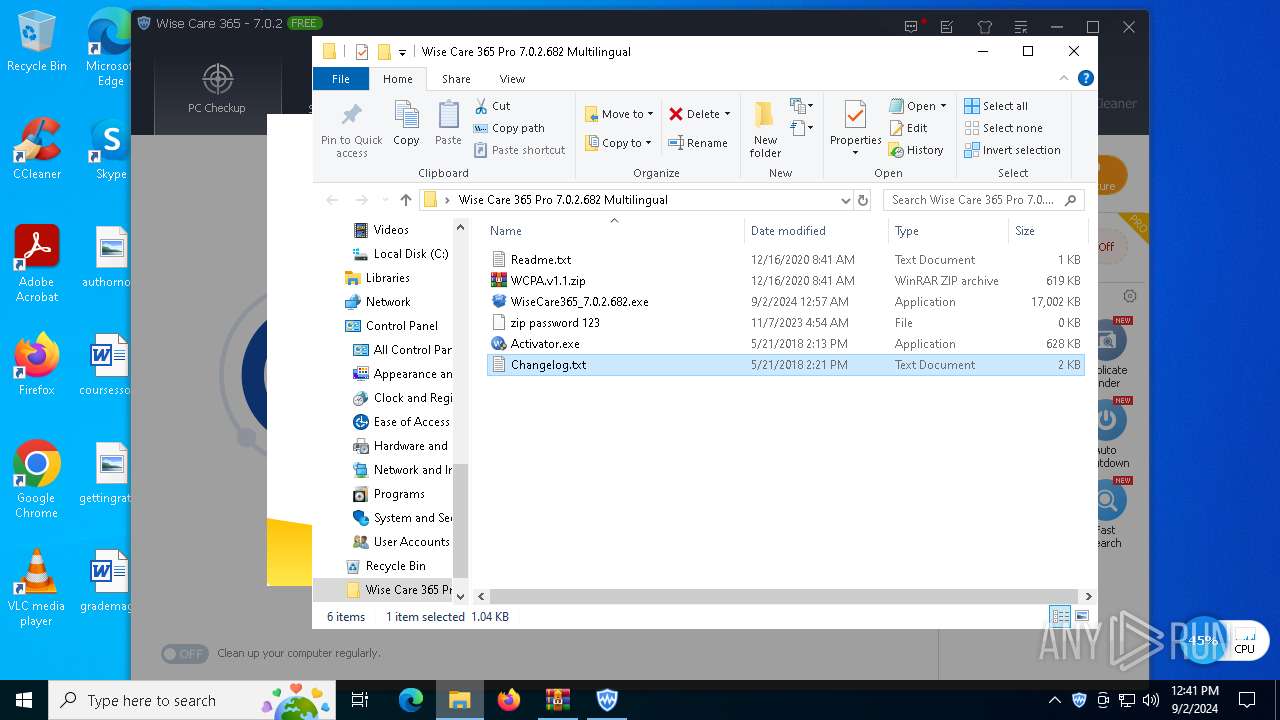Open Programs in the navigation pane
This screenshot has height=720, width=1280.
[389, 494]
